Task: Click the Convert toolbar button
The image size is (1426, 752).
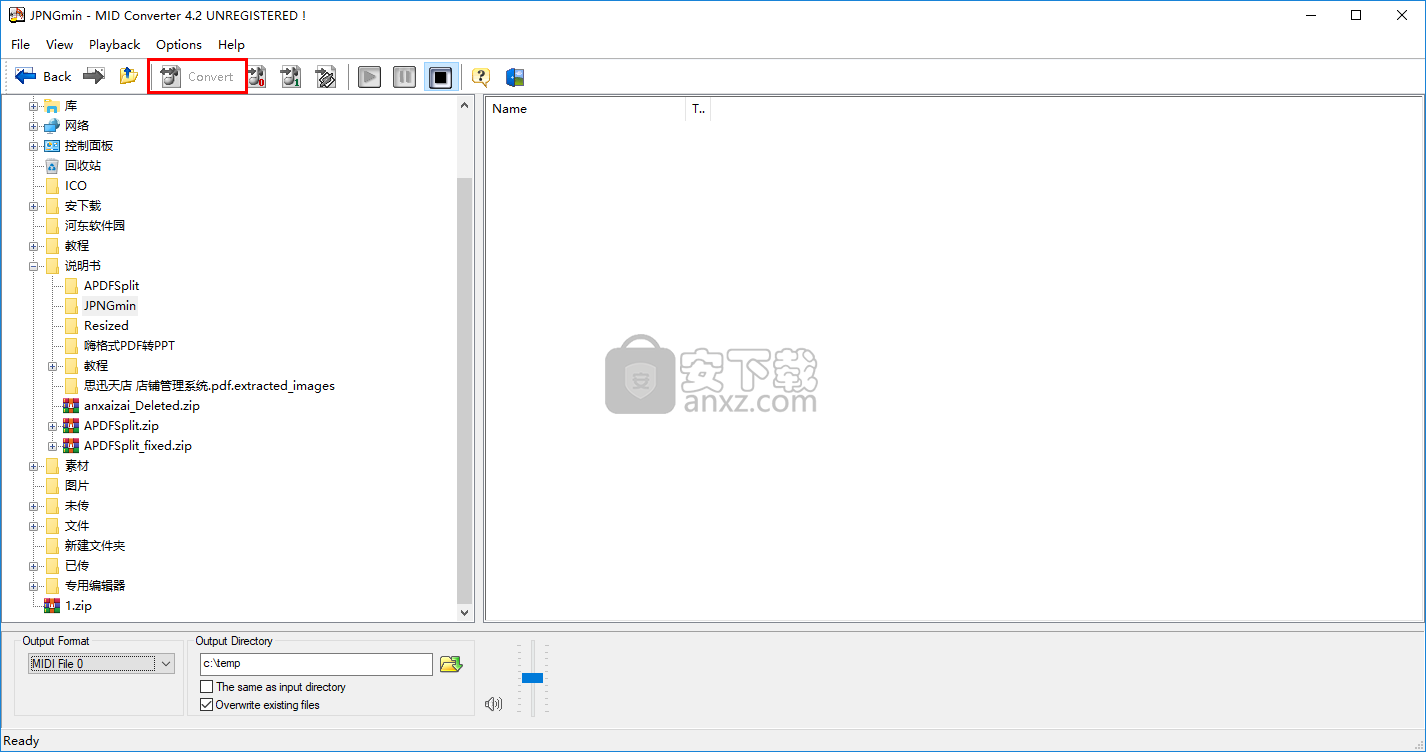Action: pos(197,77)
